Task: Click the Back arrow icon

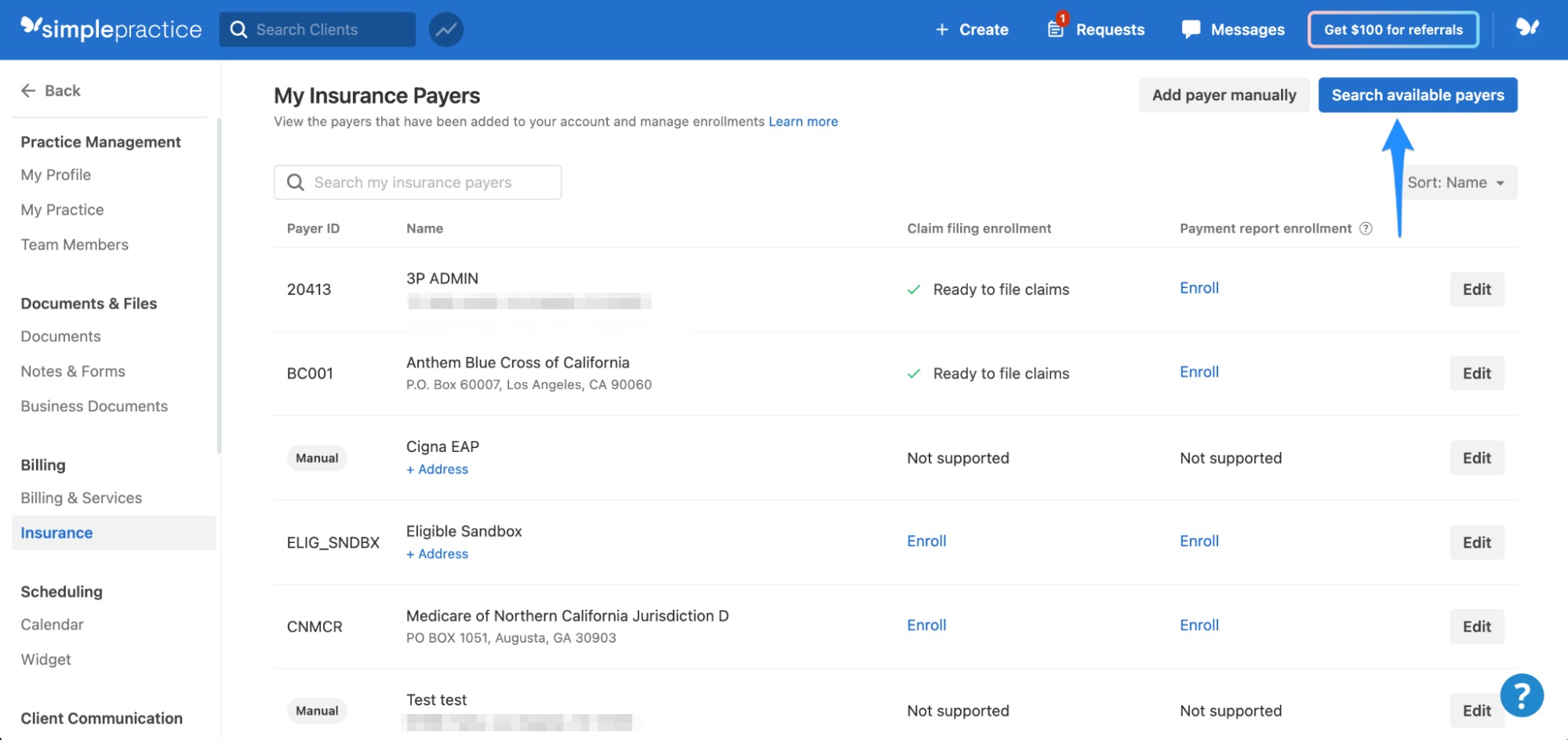Action: click(x=28, y=90)
